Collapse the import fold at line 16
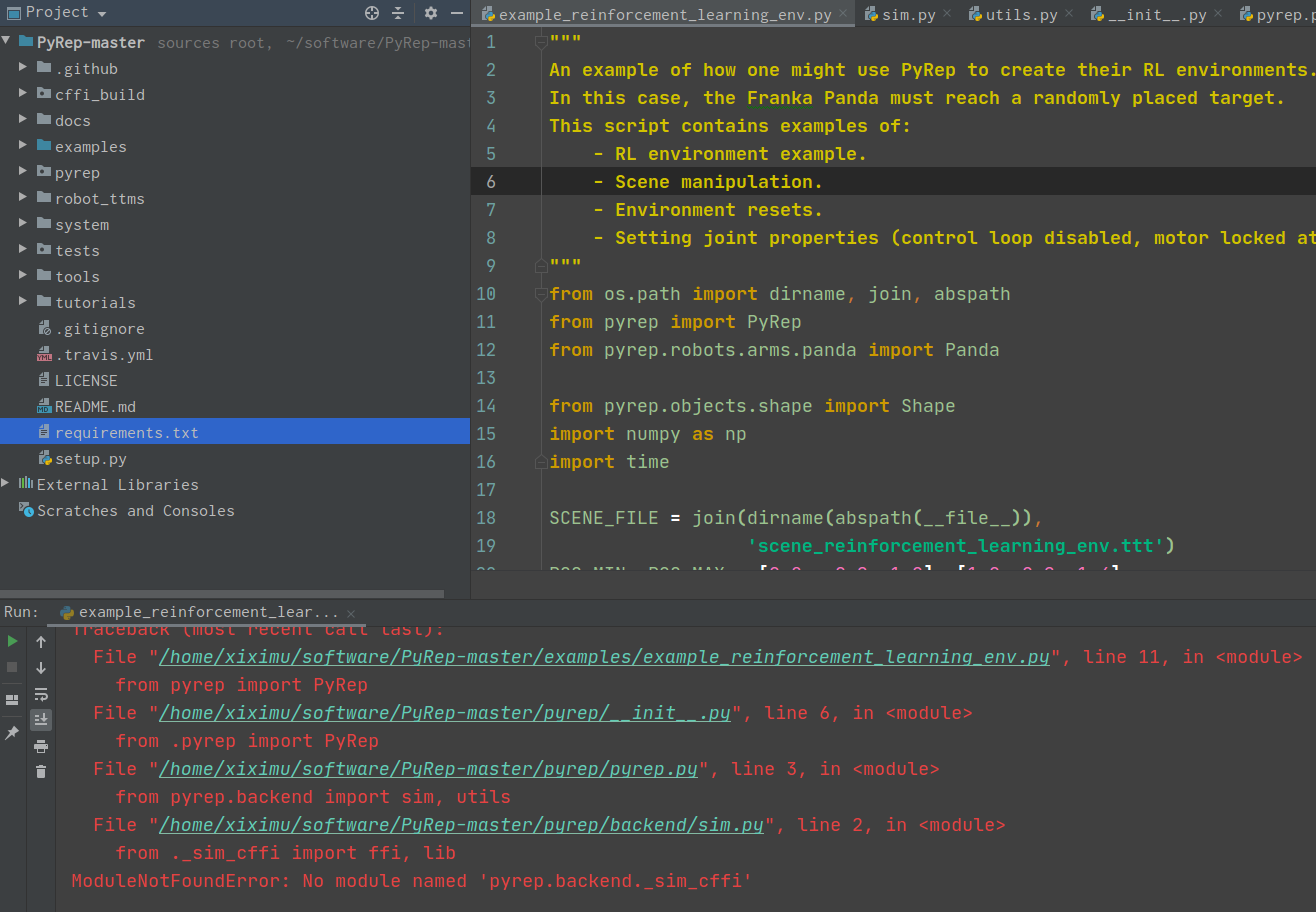The width and height of the screenshot is (1316, 912). (540, 461)
